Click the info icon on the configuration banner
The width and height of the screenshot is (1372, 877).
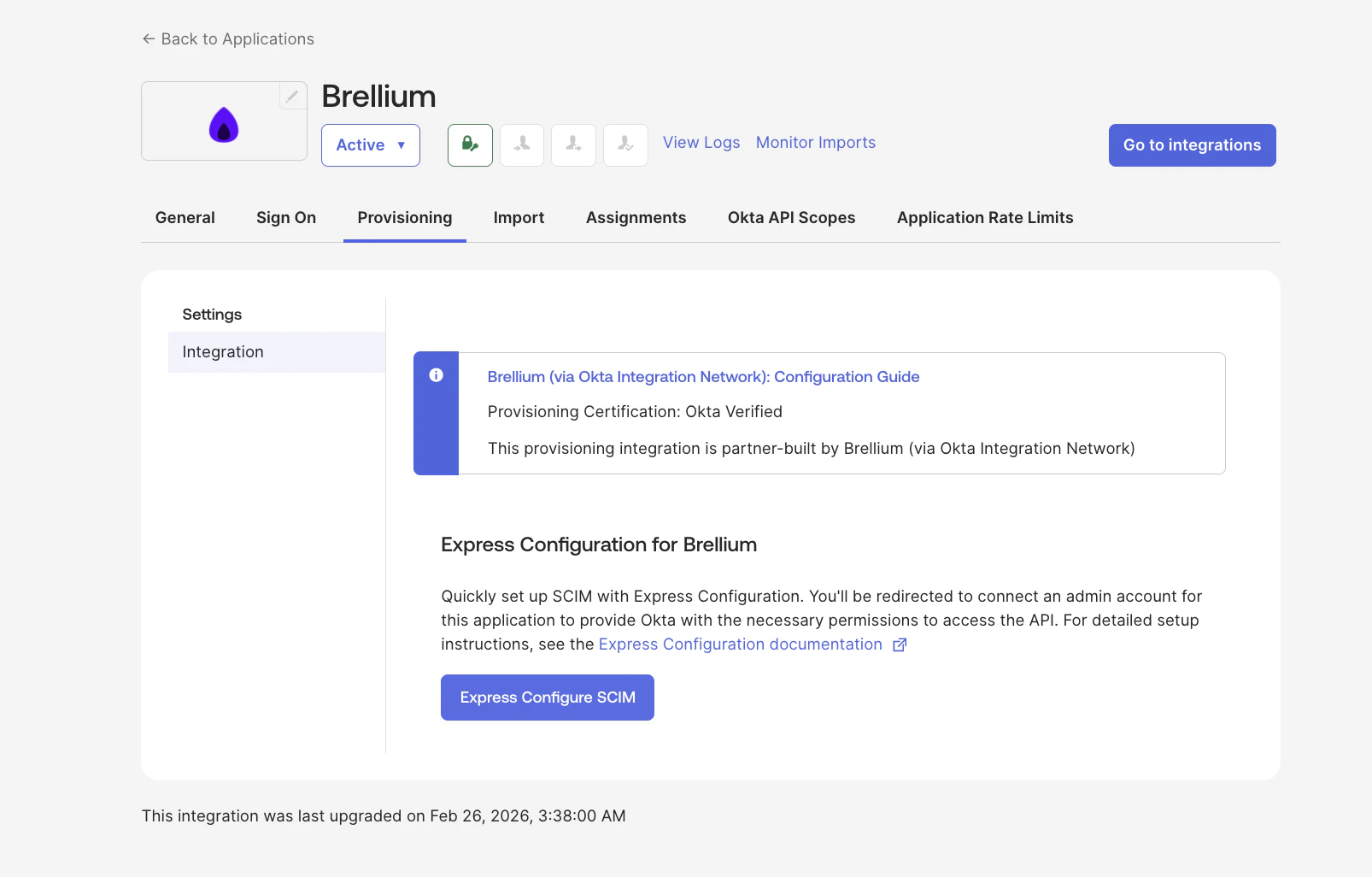click(437, 375)
